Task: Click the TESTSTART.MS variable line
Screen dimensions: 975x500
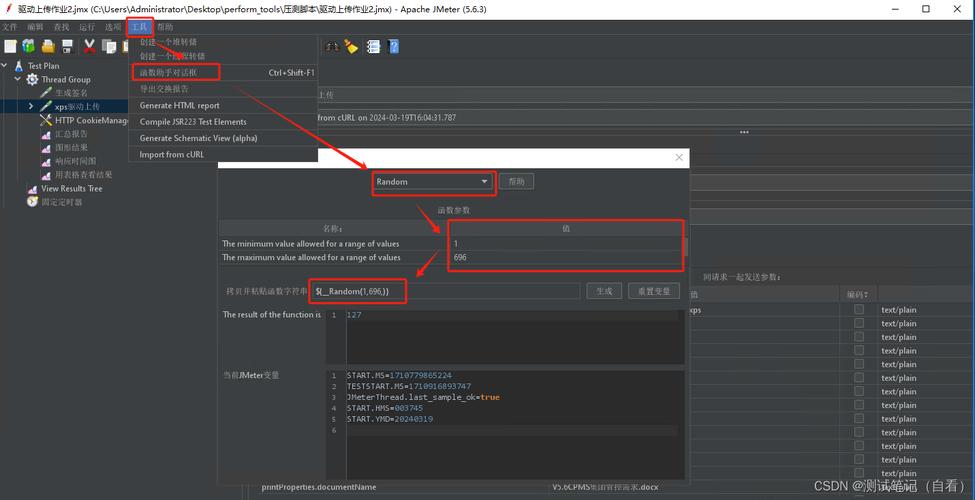Action: (409, 386)
